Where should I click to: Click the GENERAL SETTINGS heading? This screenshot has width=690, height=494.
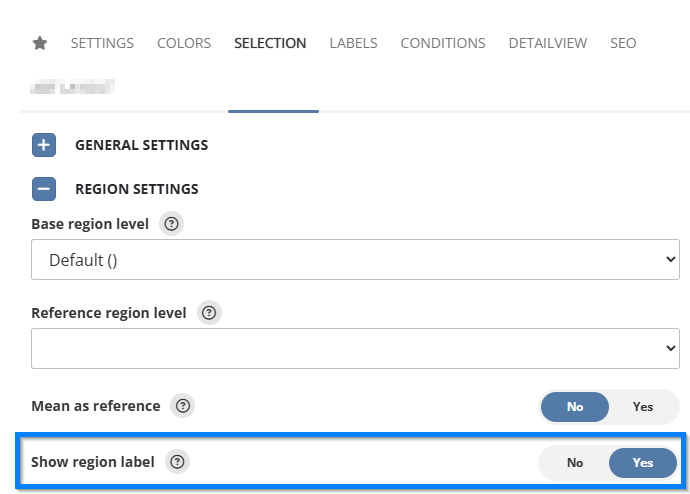[x=142, y=145]
